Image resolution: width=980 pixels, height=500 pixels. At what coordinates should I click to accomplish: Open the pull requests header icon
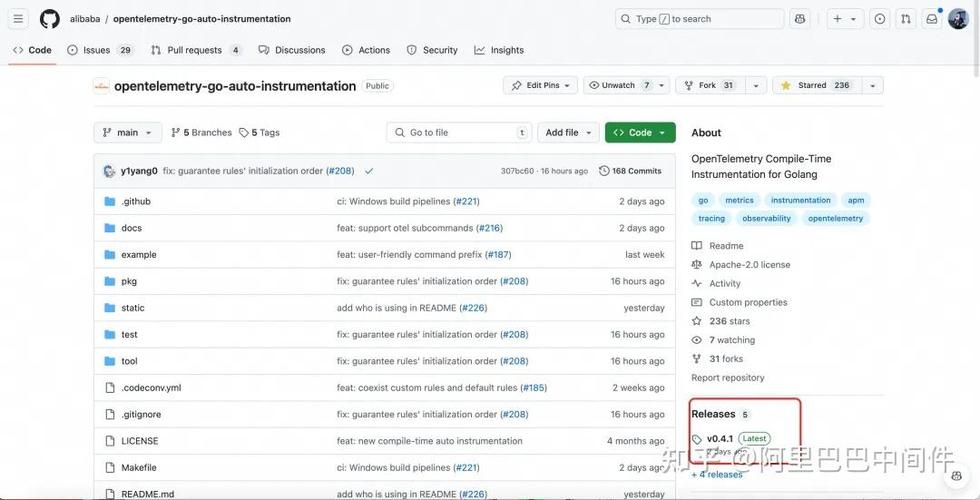[906, 19]
